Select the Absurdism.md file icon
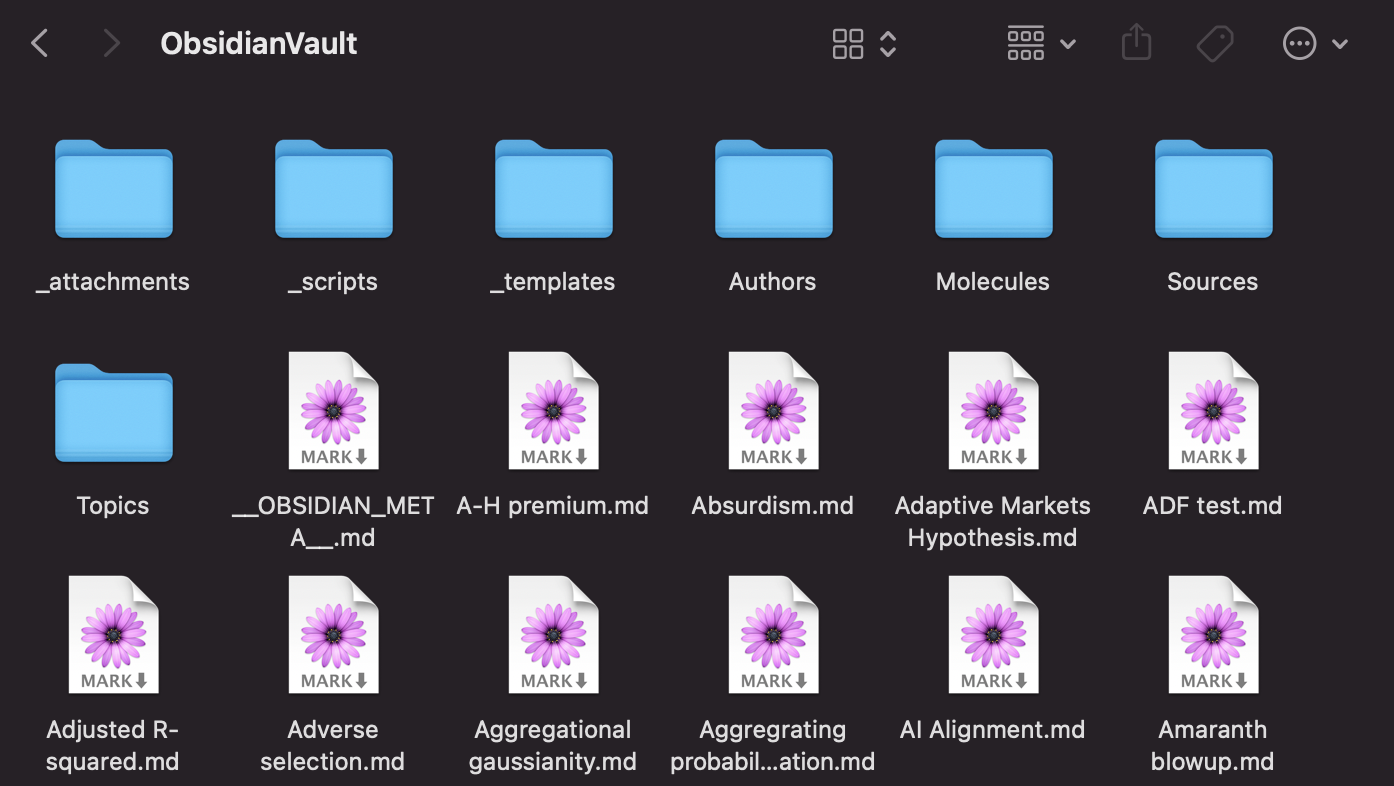Image resolution: width=1394 pixels, height=786 pixels. point(773,411)
